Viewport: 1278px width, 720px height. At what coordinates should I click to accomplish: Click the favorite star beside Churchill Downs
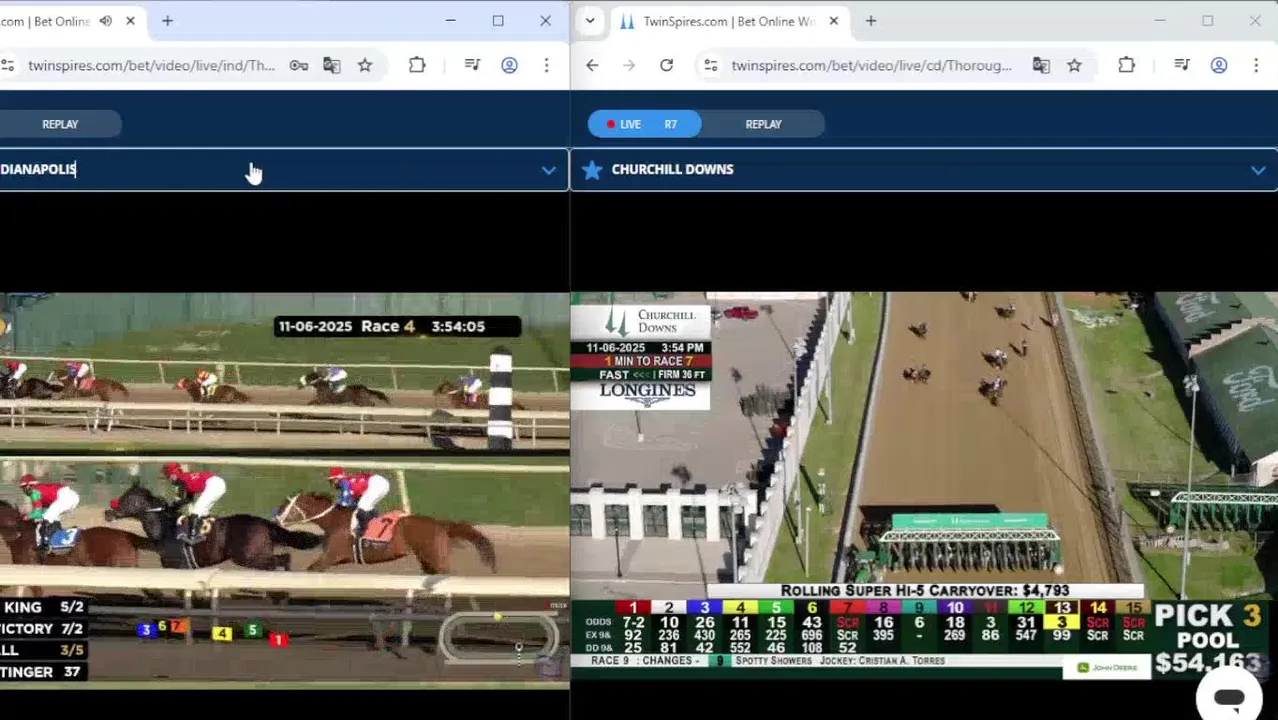(592, 170)
